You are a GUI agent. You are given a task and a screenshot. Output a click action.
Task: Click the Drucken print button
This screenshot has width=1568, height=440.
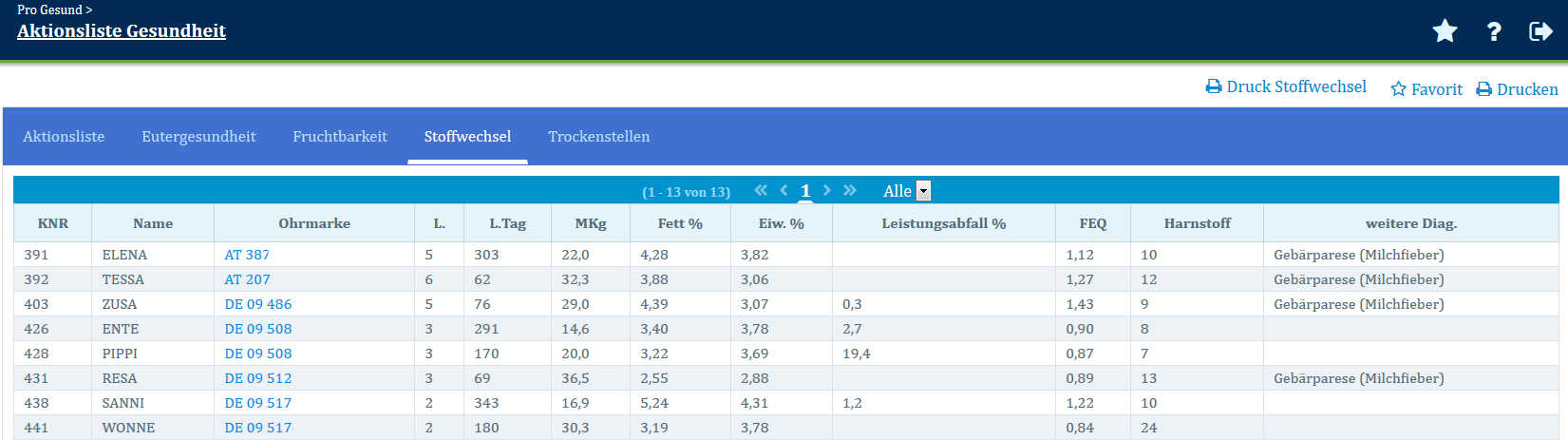(x=1517, y=89)
